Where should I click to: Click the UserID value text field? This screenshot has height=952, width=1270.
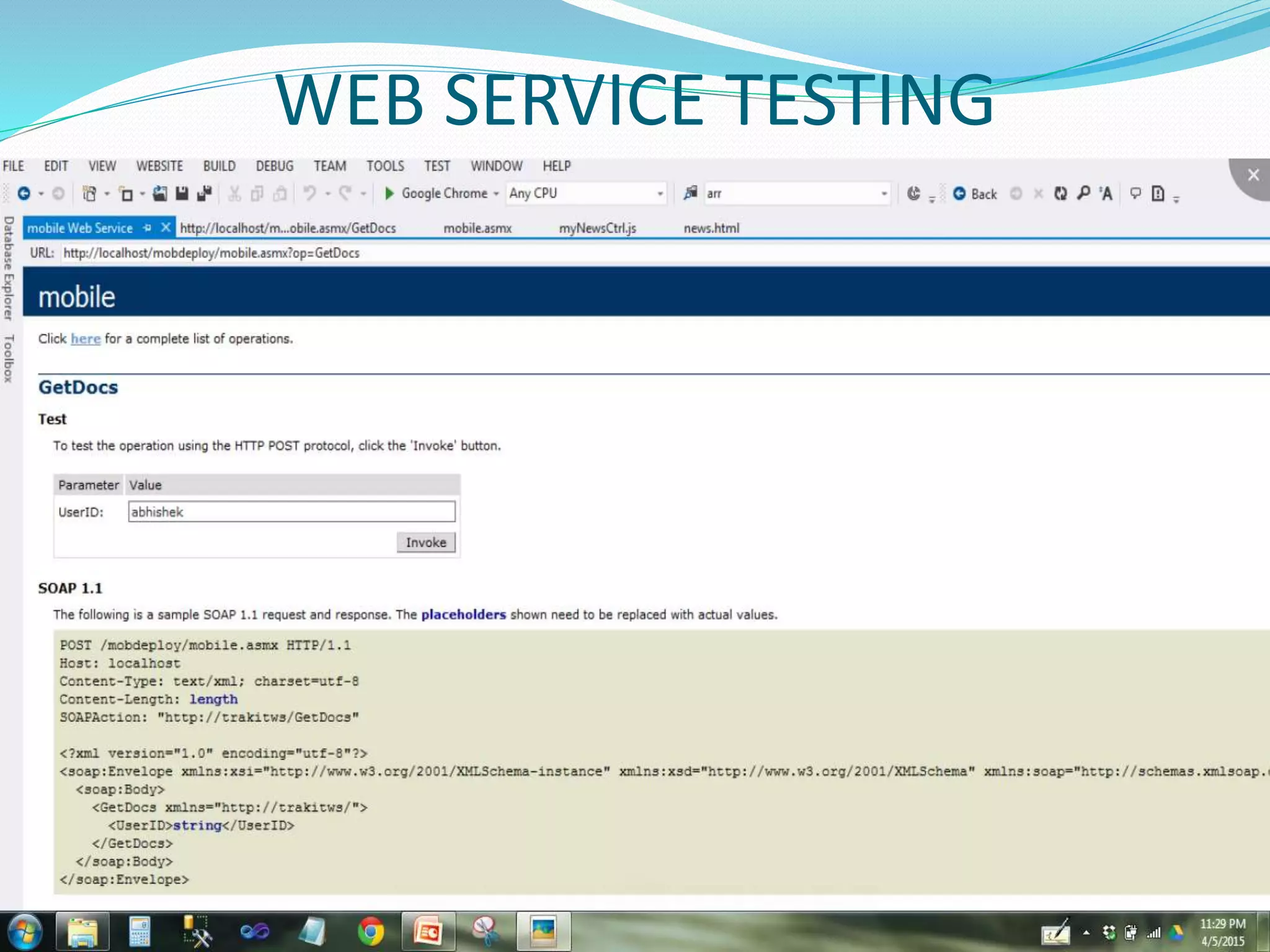tap(291, 512)
